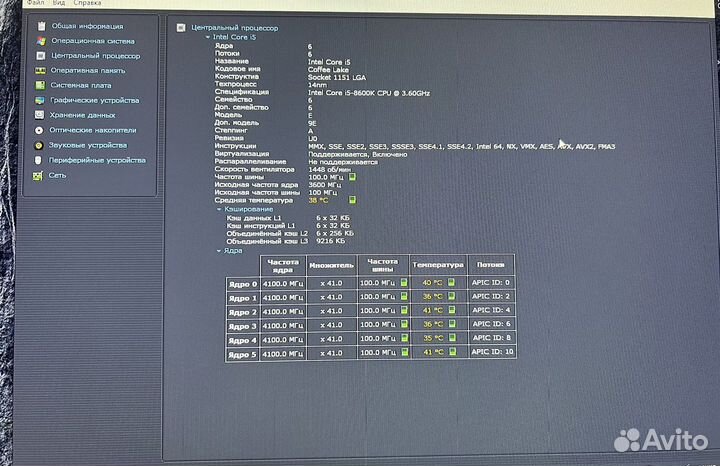The image size is (720, 466).
Task: Open Общая информация section
Action: click(x=87, y=26)
